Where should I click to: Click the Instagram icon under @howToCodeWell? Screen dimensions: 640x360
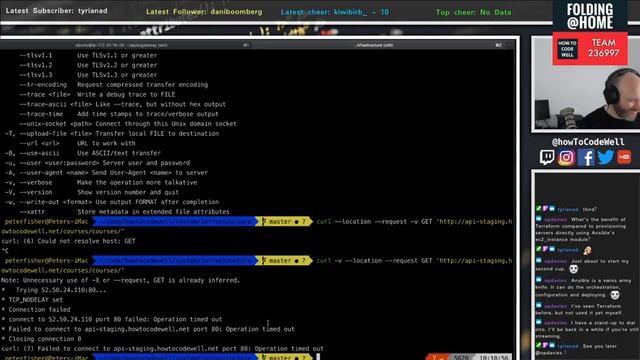coord(566,157)
